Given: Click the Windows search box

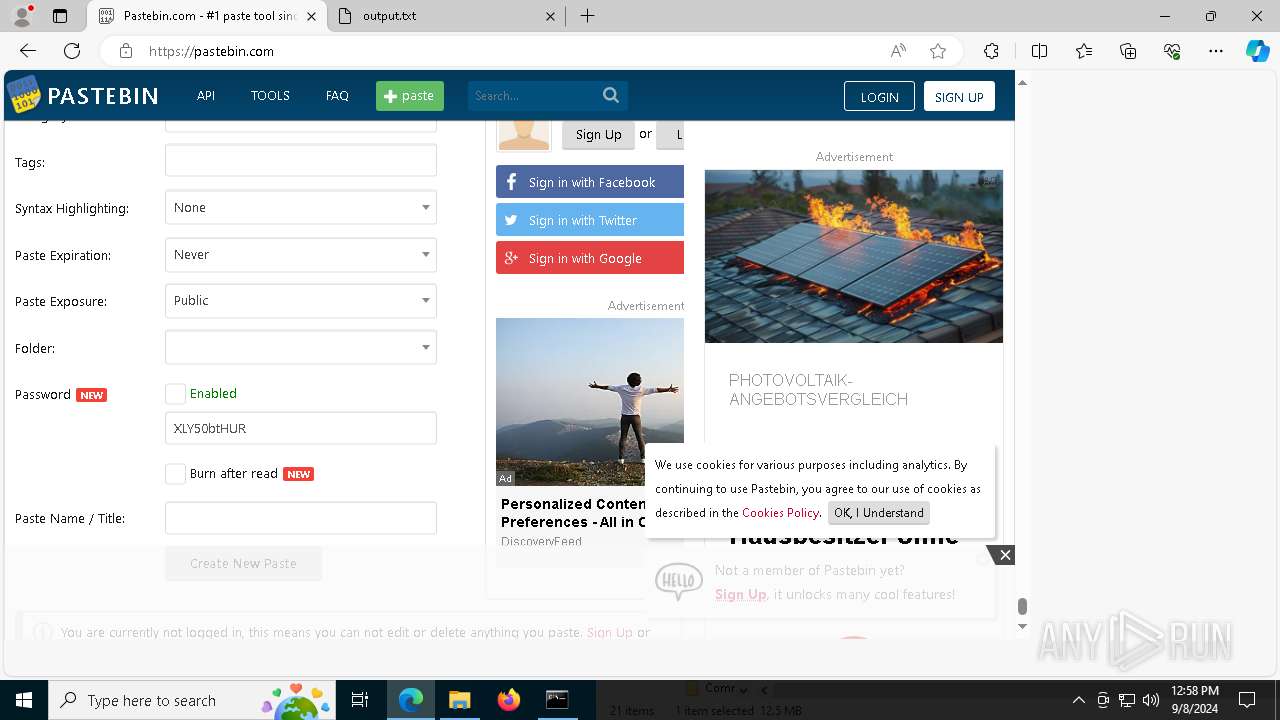Looking at the screenshot, I should pos(192,700).
